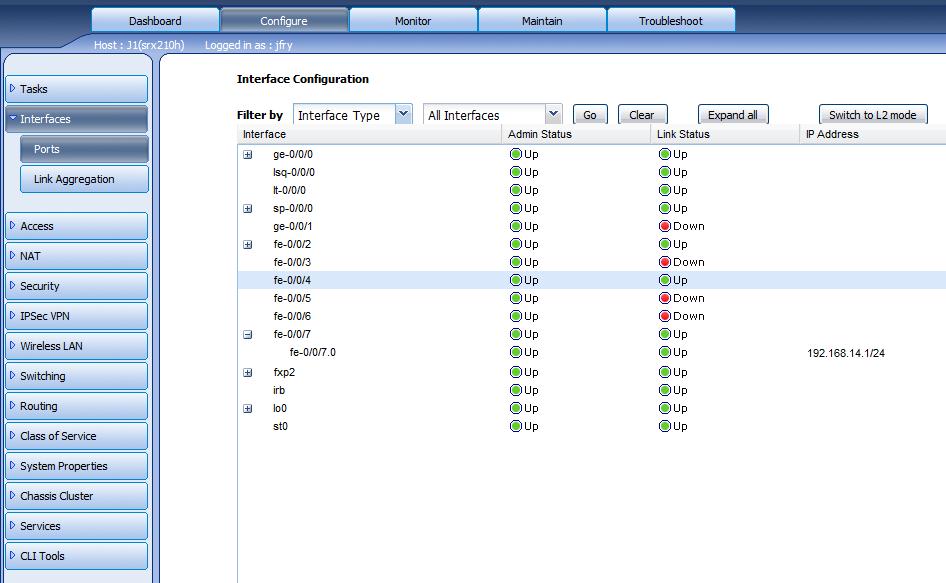The image size is (946, 583).
Task: Click fe-0/0/5 red Down link status icon
Action: click(665, 298)
